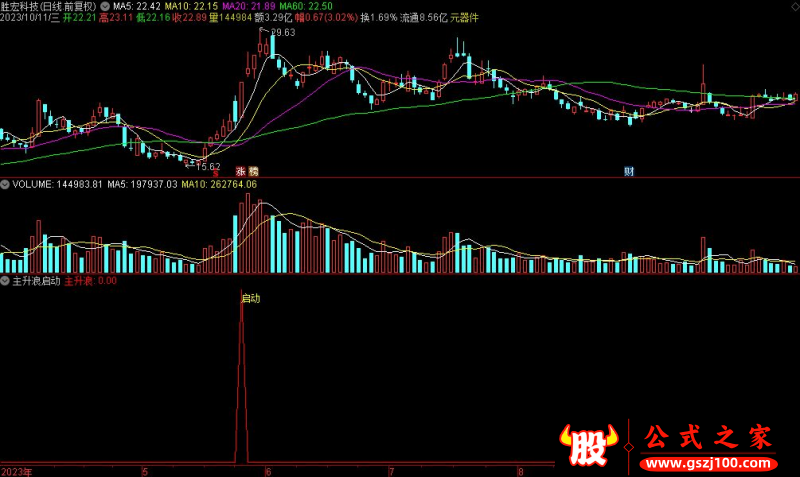Click month 5 on time axis
This screenshot has width=800, height=477.
tap(145, 472)
